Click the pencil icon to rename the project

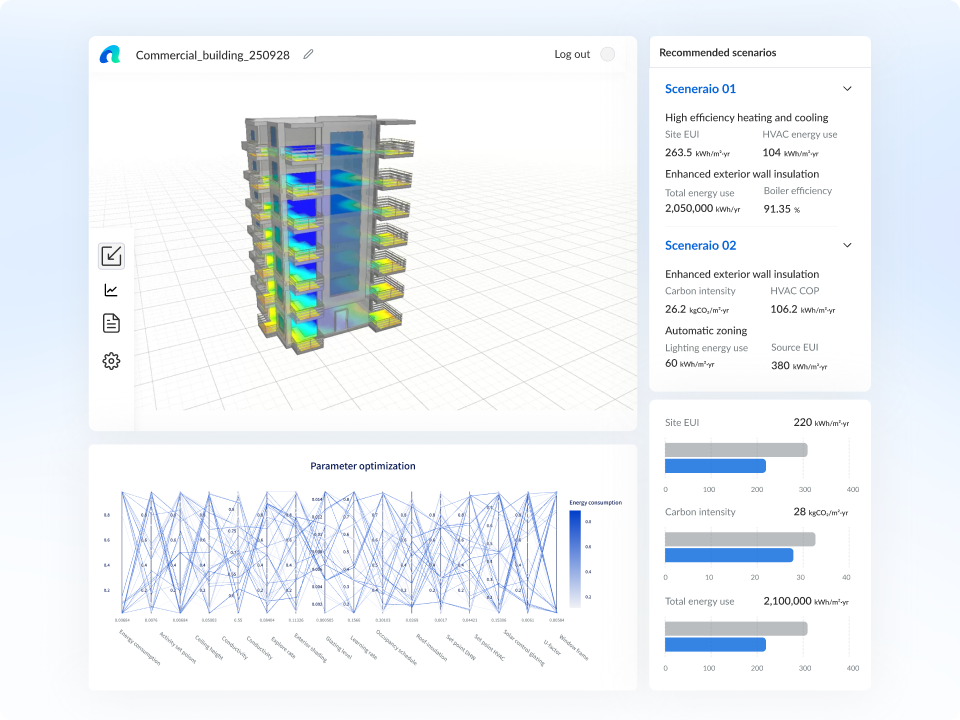pyautogui.click(x=308, y=54)
